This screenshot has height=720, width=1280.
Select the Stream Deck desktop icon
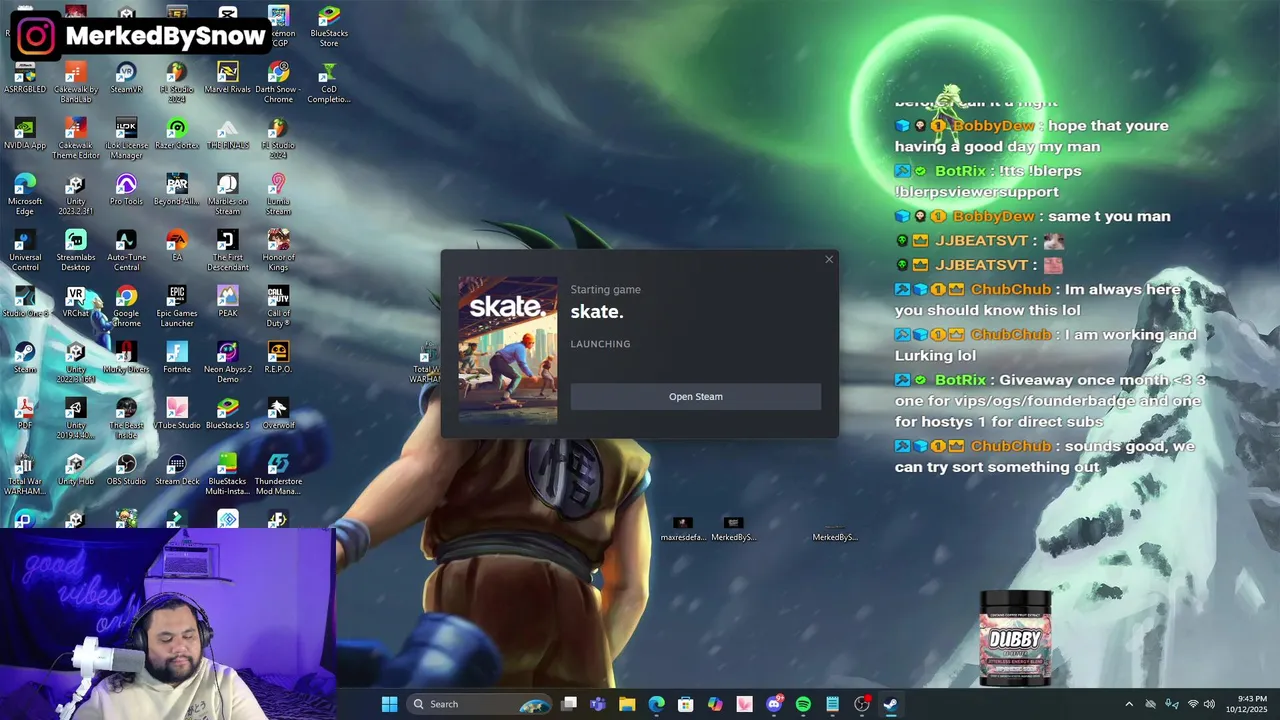click(177, 470)
